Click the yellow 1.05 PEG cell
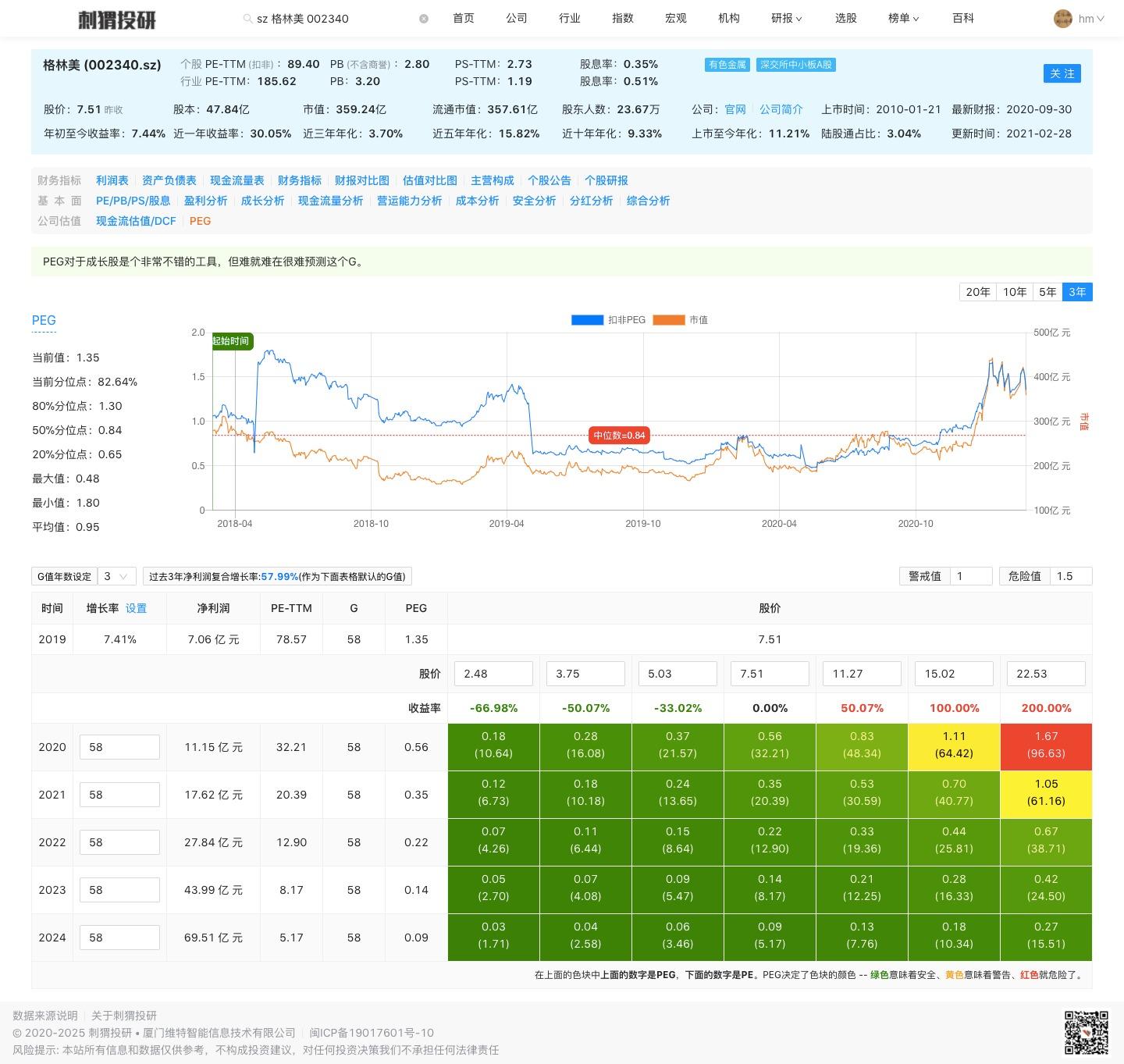This screenshot has width=1124, height=1064. pyautogui.click(x=1046, y=795)
